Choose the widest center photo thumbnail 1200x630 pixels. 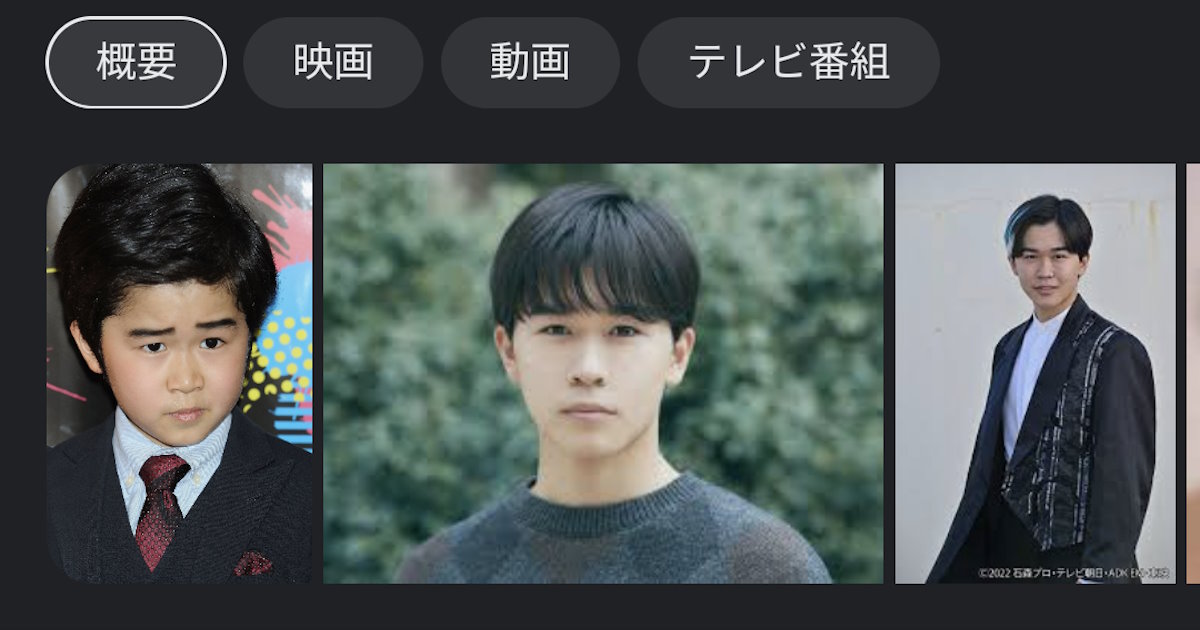603,373
